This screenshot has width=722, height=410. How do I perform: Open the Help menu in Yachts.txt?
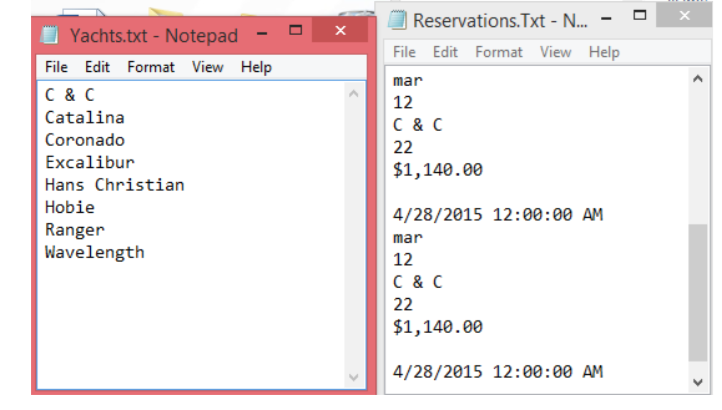(256, 67)
